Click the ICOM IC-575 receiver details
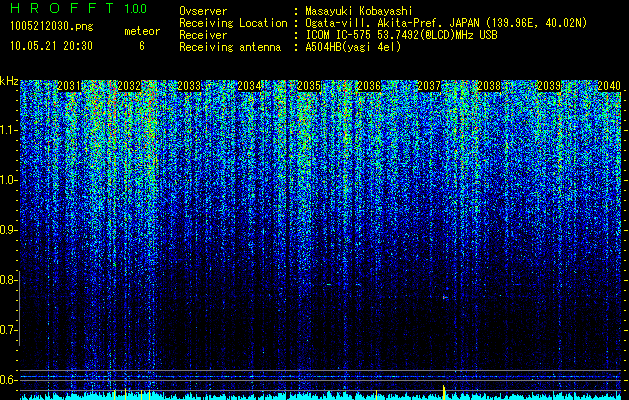 click(x=401, y=35)
